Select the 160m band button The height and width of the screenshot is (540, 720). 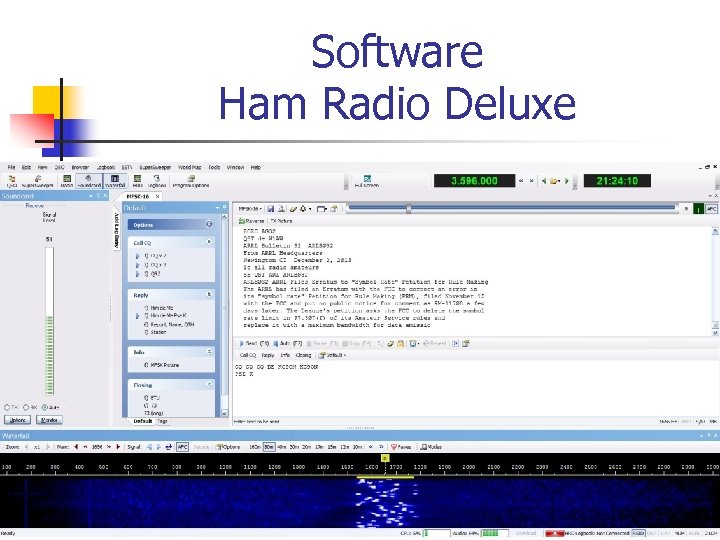[x=255, y=447]
